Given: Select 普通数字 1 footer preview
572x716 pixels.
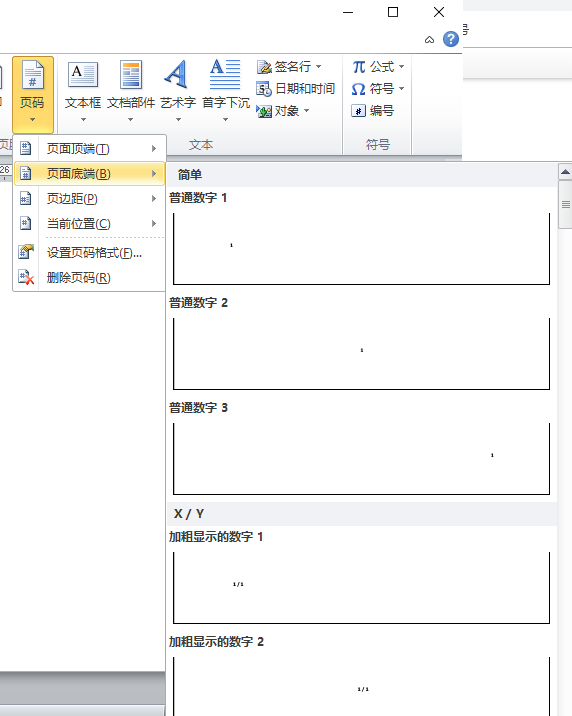Looking at the screenshot, I should tap(362, 249).
